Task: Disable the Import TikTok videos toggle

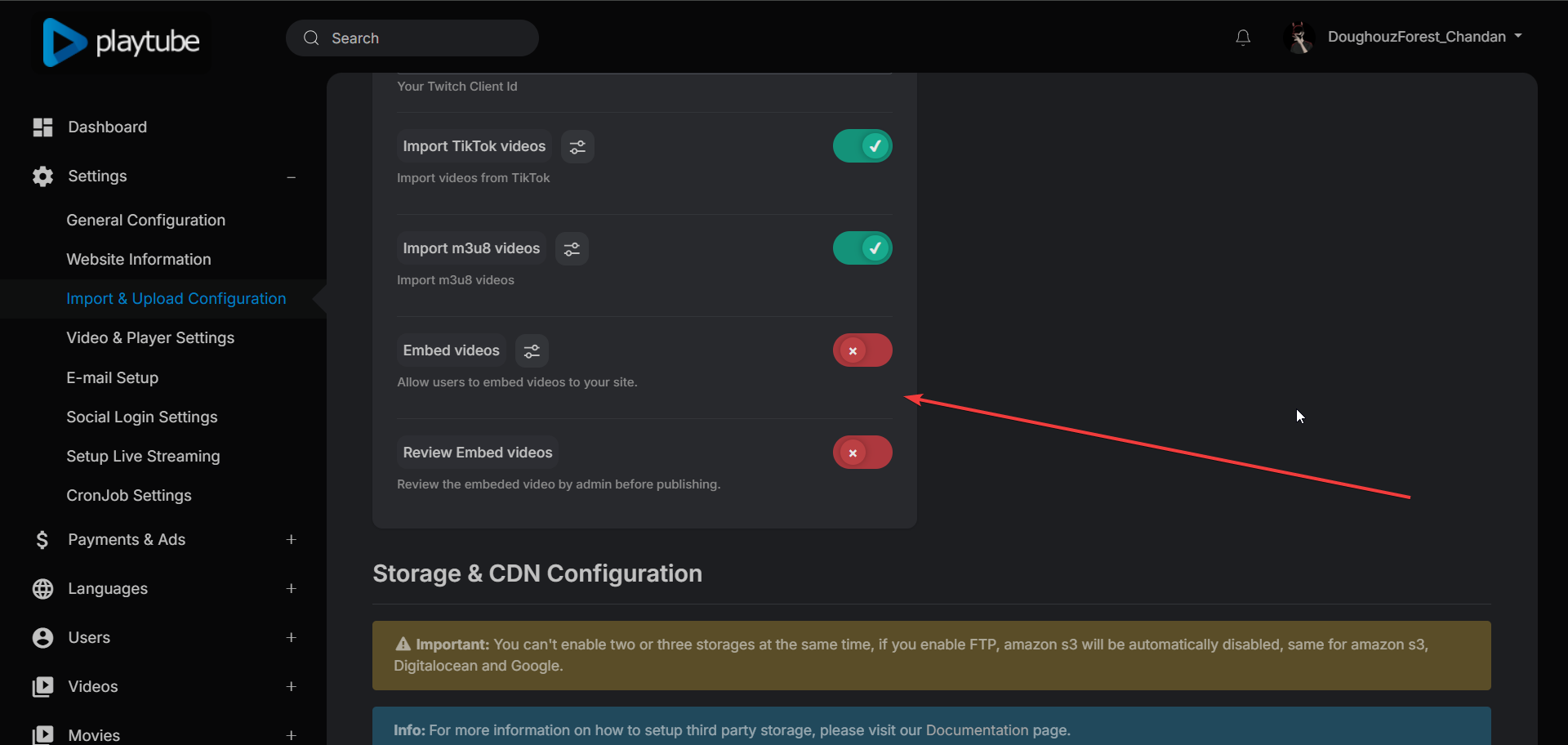Action: [x=862, y=146]
